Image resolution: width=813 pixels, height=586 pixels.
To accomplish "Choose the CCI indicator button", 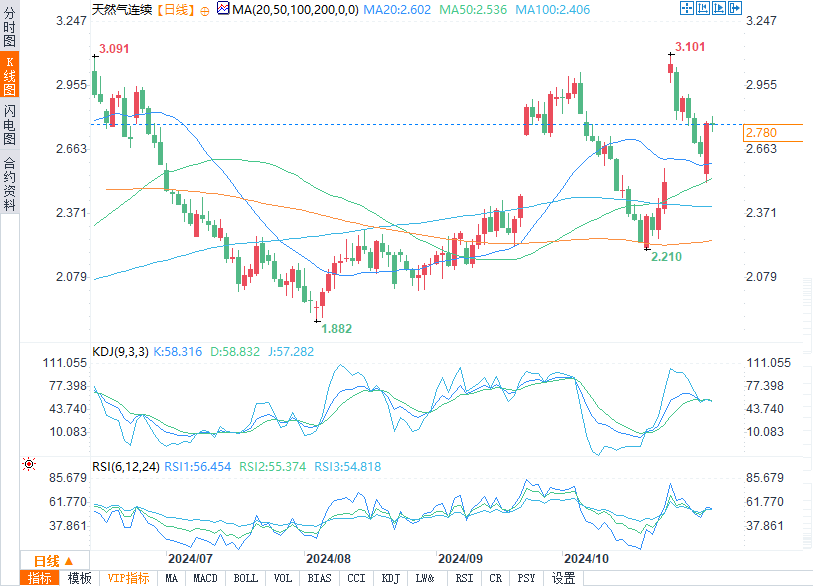I will 356,578.
